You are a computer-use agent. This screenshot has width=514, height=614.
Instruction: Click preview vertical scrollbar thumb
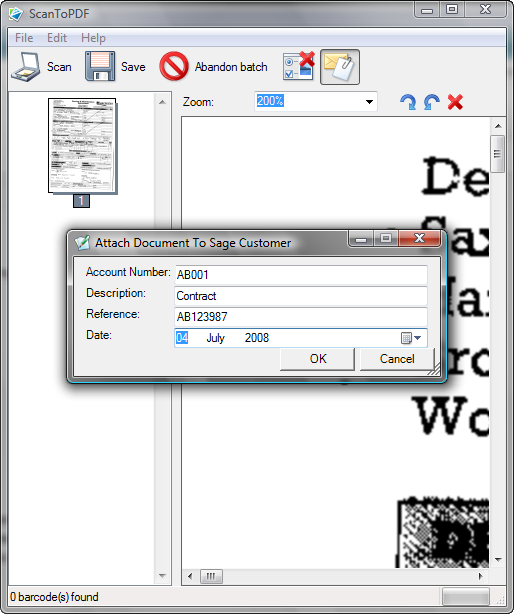tap(498, 154)
